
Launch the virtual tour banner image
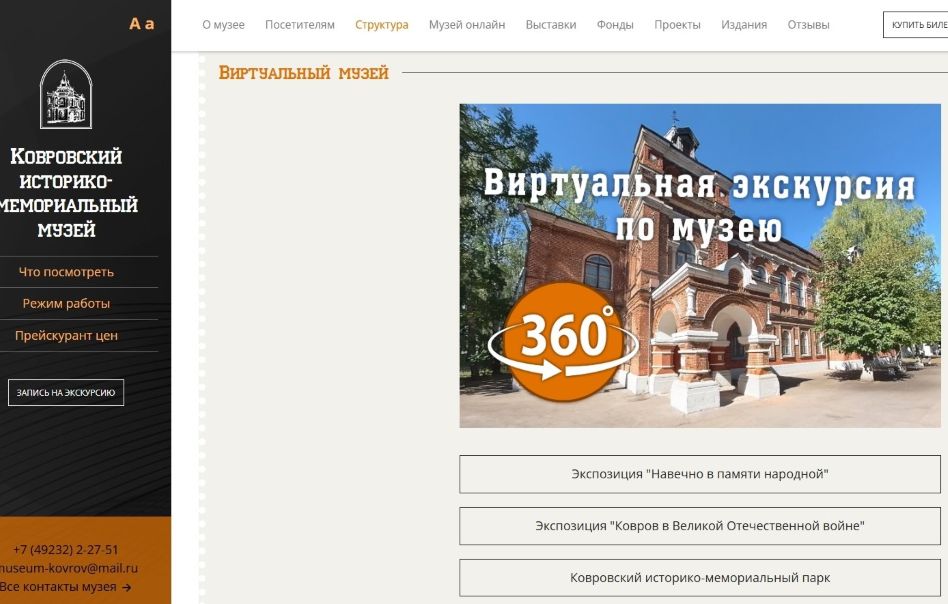[x=700, y=266]
